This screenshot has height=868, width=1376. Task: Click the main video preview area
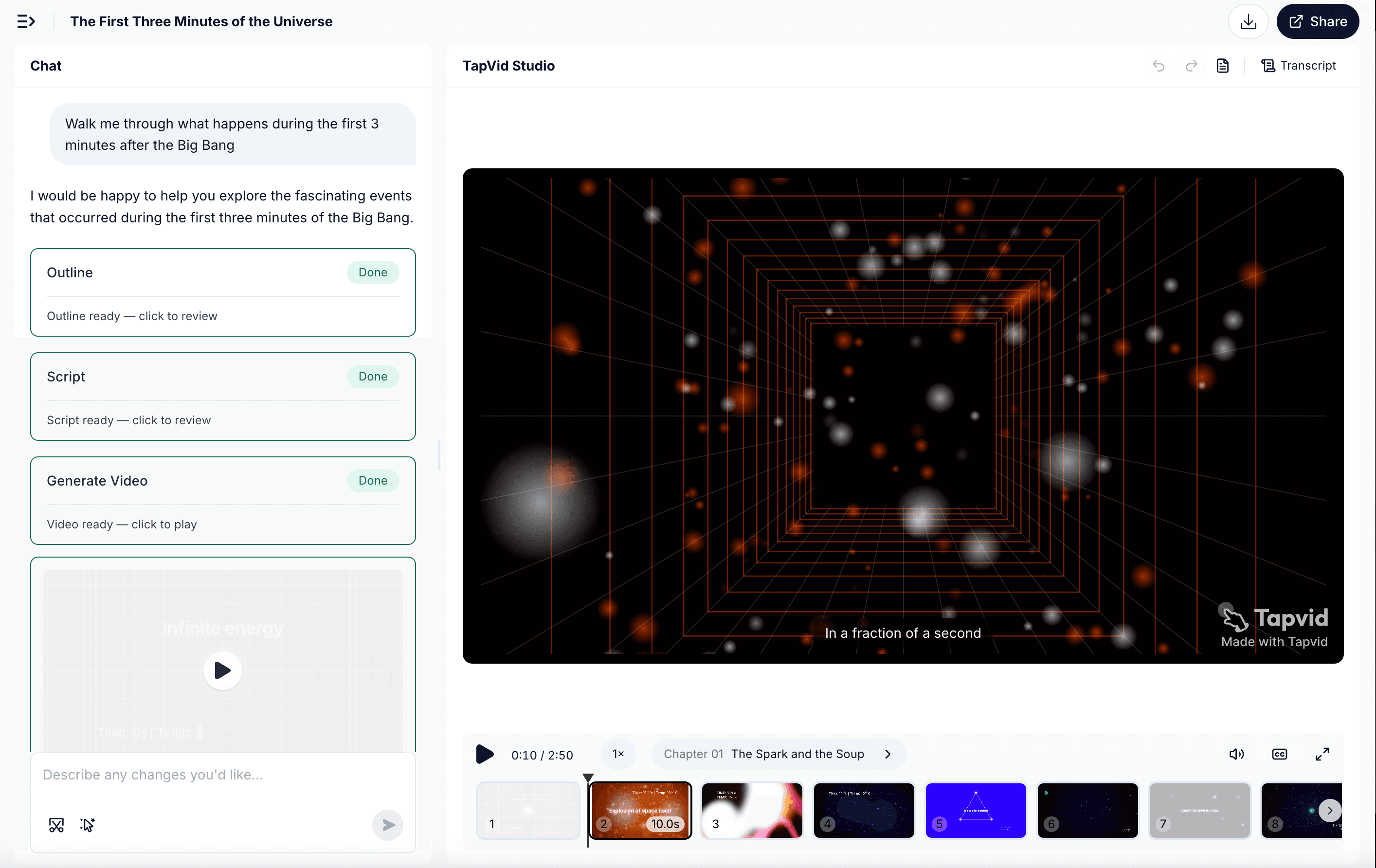coord(903,416)
